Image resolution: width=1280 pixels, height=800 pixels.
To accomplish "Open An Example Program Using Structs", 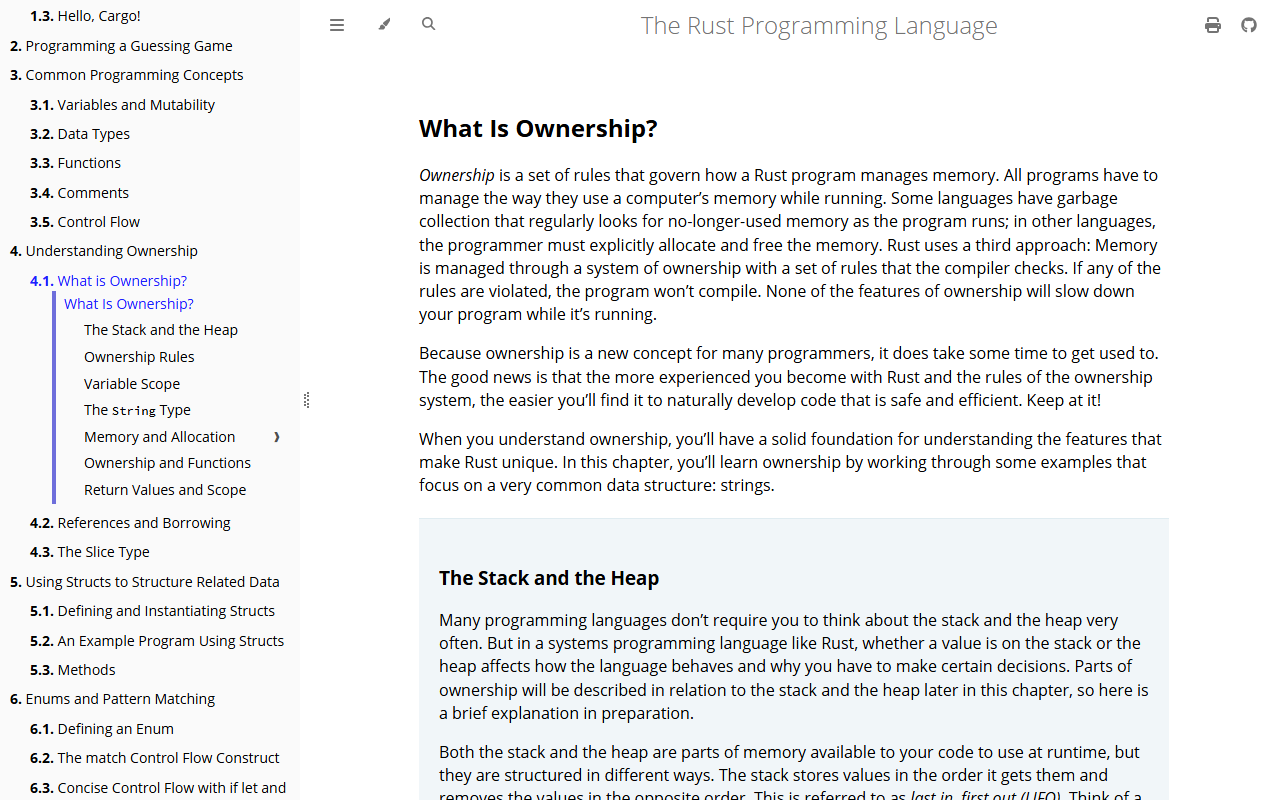I will 157,641.
